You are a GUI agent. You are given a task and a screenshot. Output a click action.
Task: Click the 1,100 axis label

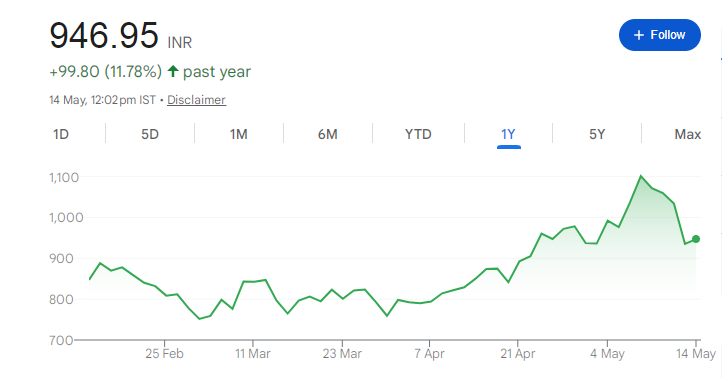point(64,177)
